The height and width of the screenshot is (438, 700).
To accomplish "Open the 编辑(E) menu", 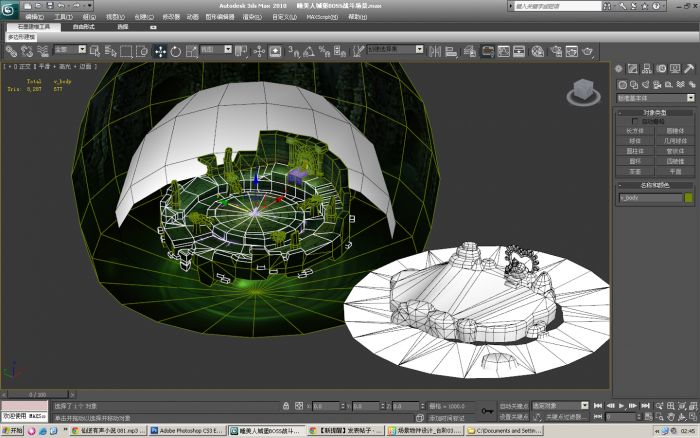I will click(x=34, y=17).
